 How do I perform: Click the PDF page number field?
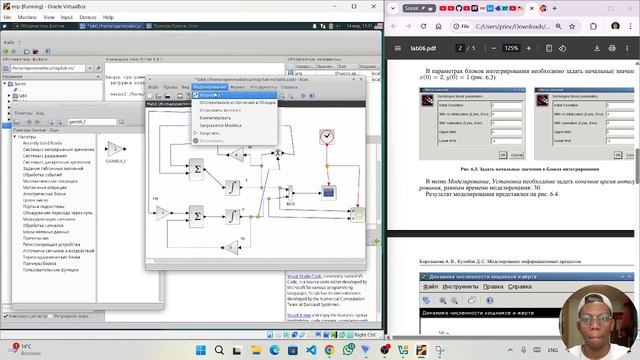point(460,48)
